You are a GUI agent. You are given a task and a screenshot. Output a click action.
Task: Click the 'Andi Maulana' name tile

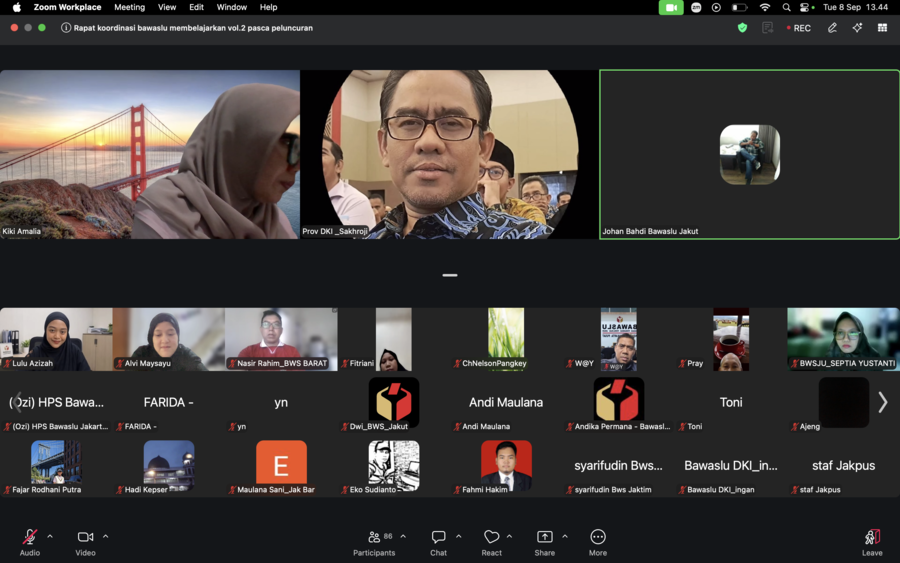[506, 402]
